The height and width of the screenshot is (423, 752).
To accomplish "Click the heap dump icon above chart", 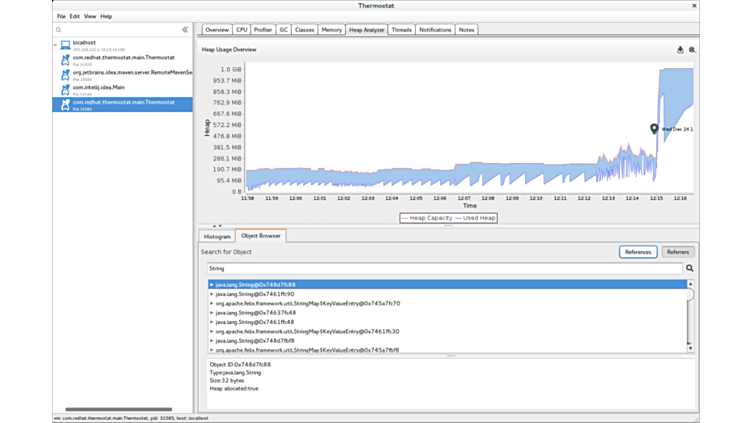I will (x=680, y=49).
